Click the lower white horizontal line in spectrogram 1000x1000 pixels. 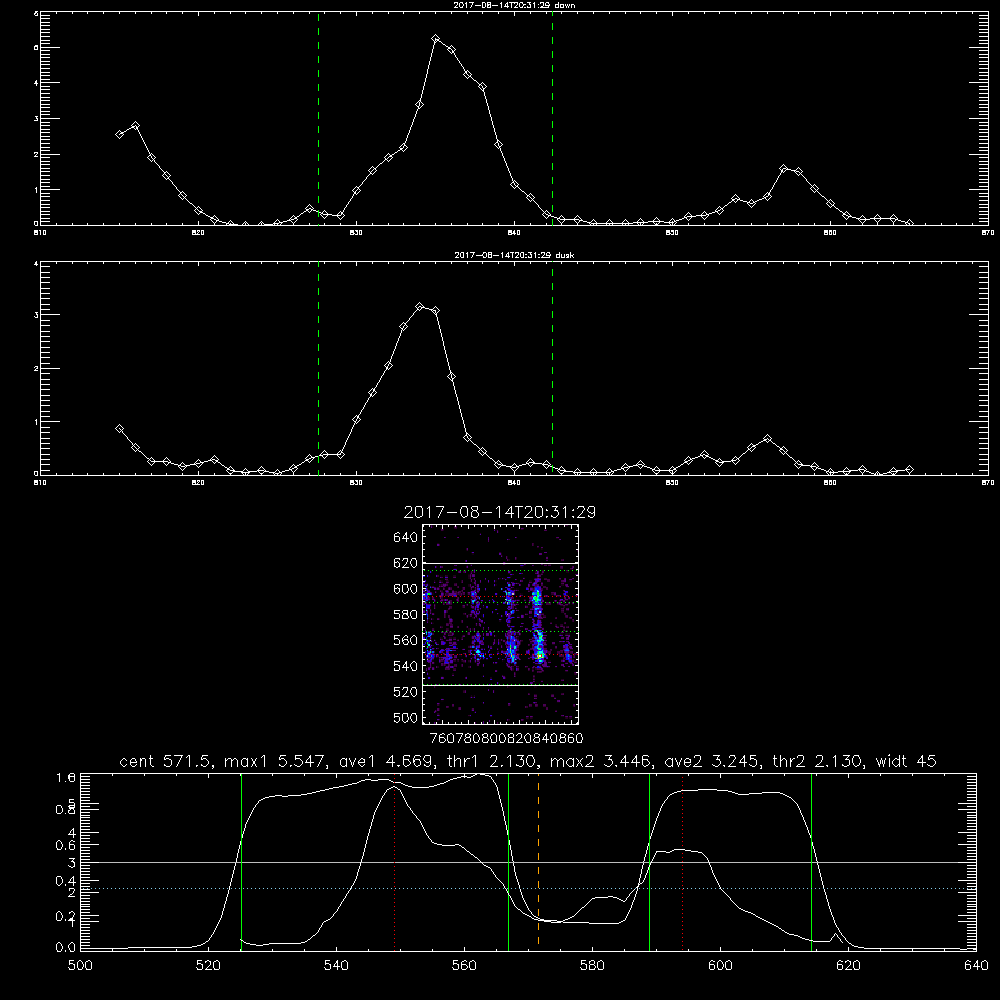point(500,686)
